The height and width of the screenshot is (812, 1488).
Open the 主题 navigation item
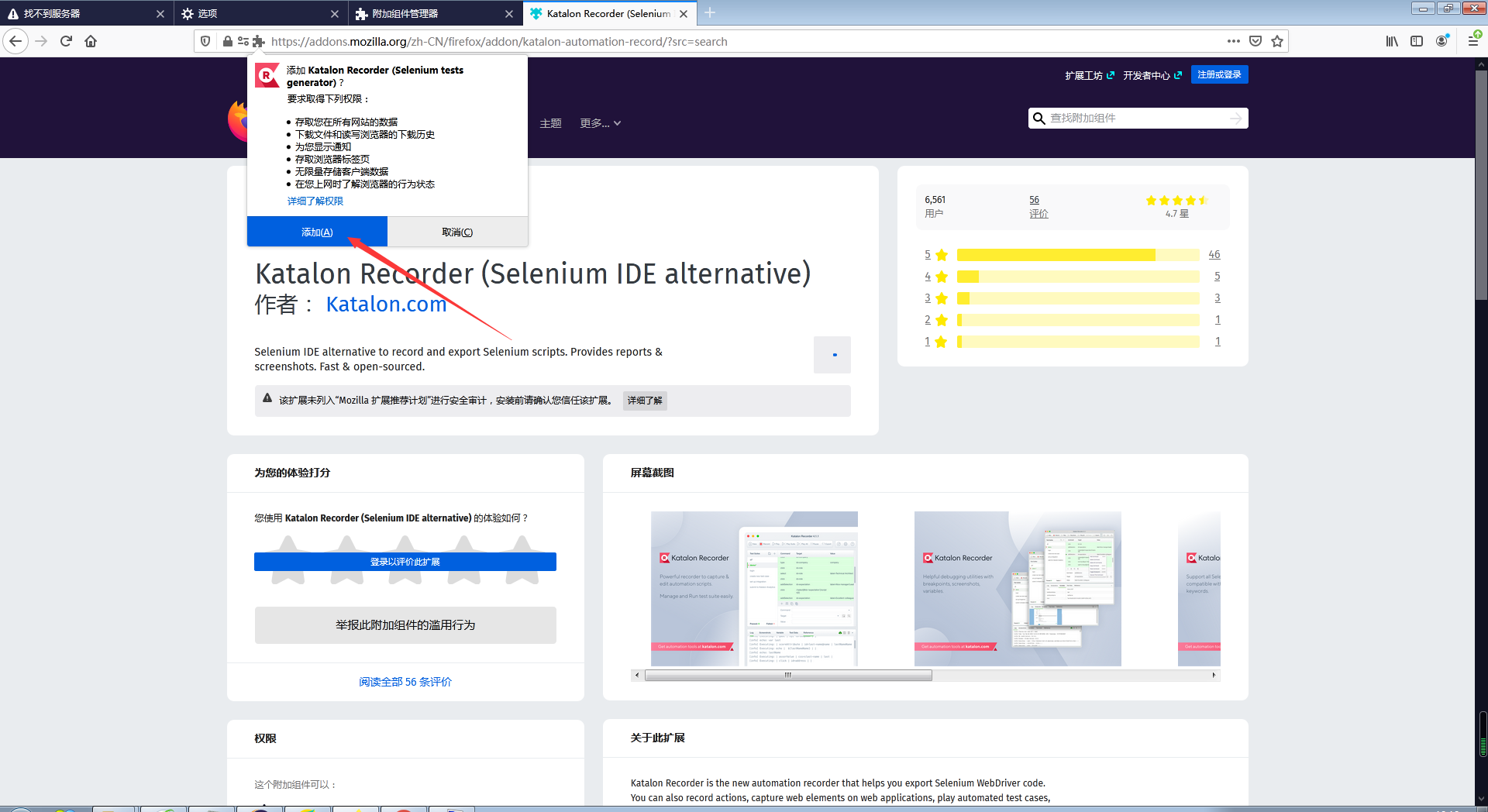(550, 124)
